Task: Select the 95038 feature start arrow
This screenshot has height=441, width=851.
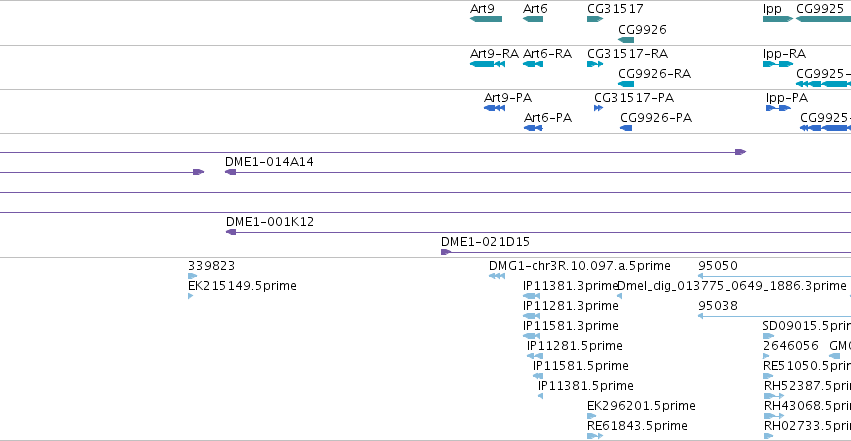Action: click(701, 316)
